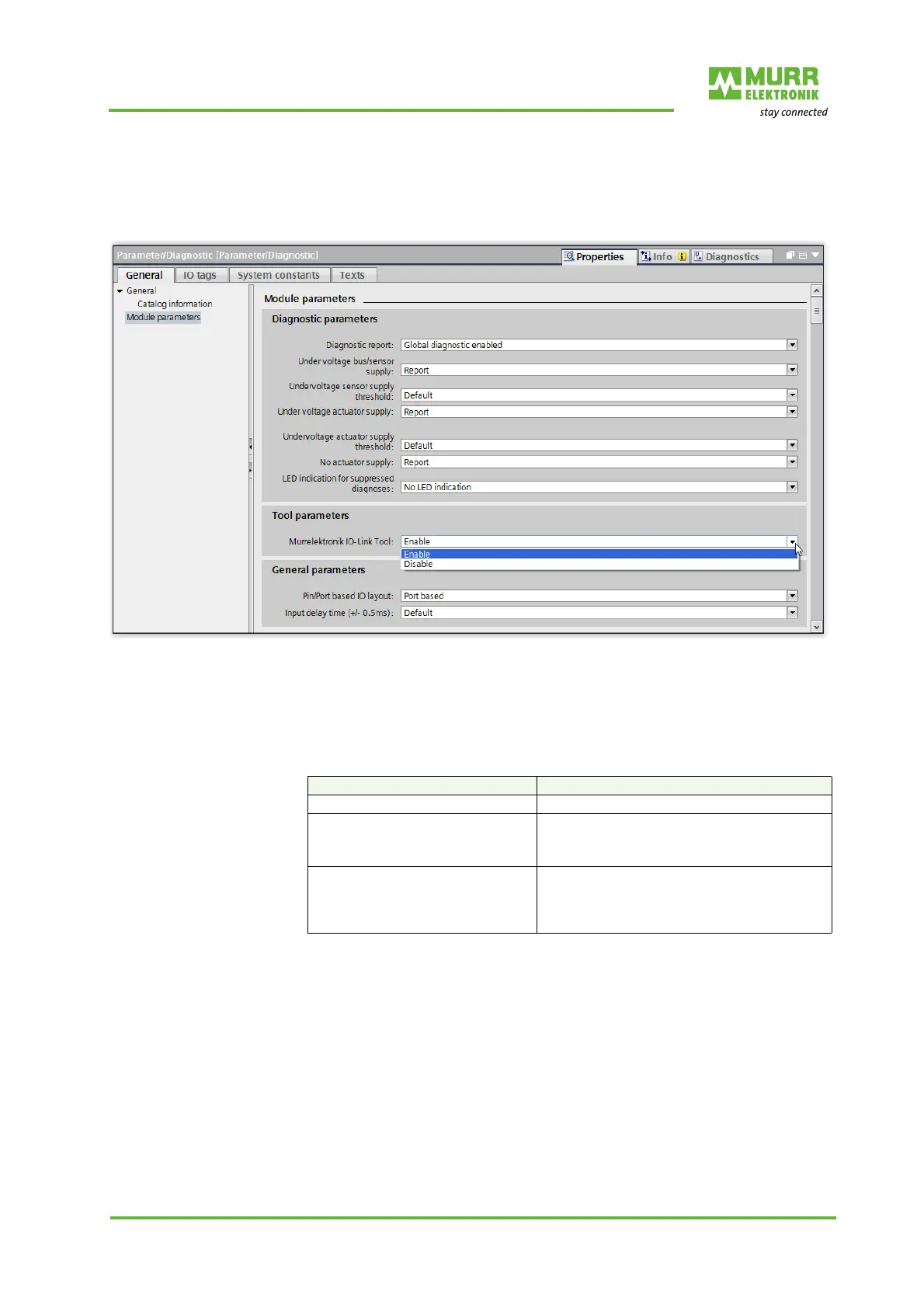This screenshot has height=1308, width=924.
Task: Select Module parameters in tree
Action: pos(163,317)
